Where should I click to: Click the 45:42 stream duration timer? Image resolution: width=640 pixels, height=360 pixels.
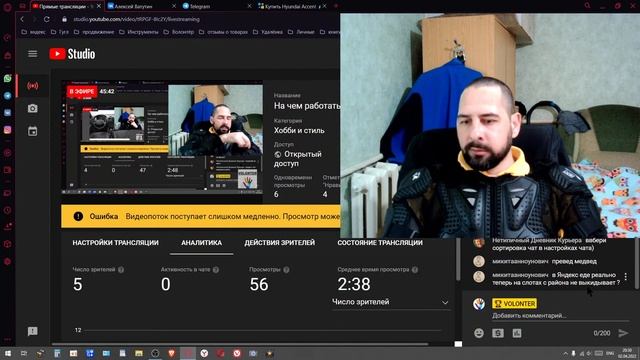click(x=107, y=91)
